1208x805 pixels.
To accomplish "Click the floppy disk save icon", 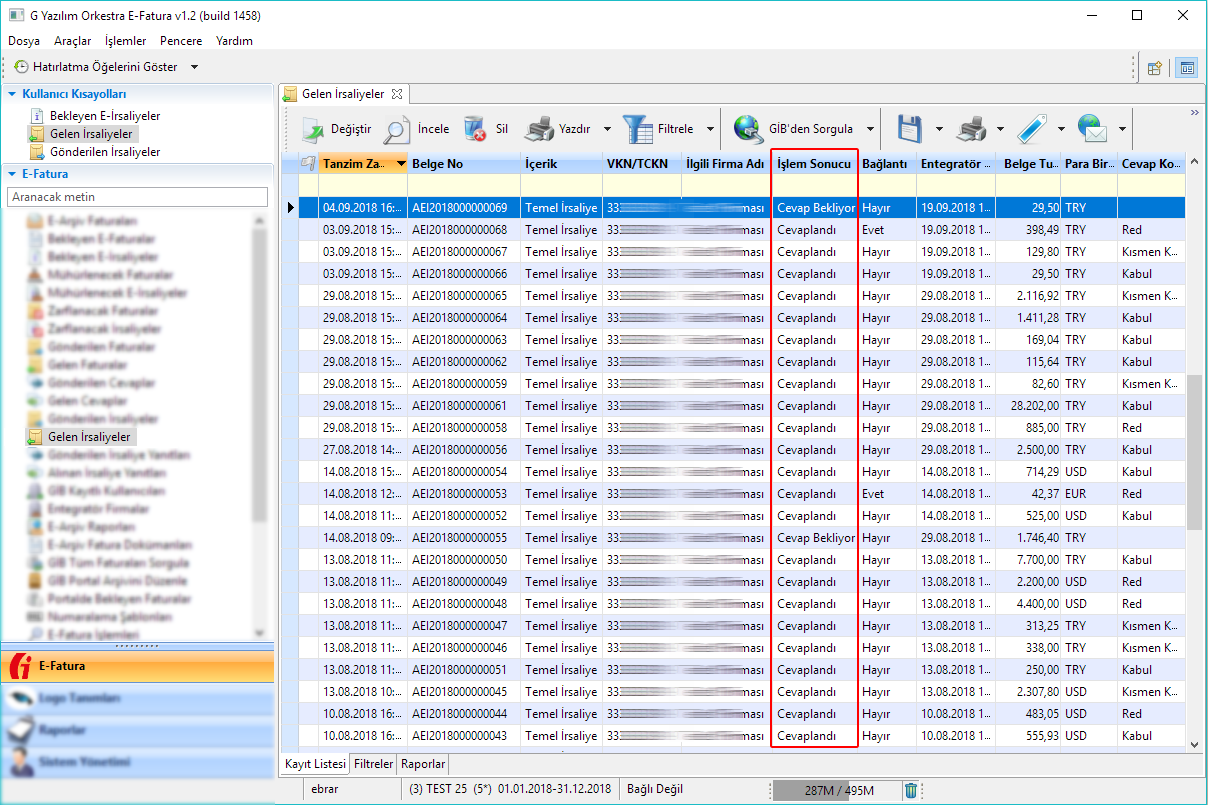I will point(909,129).
